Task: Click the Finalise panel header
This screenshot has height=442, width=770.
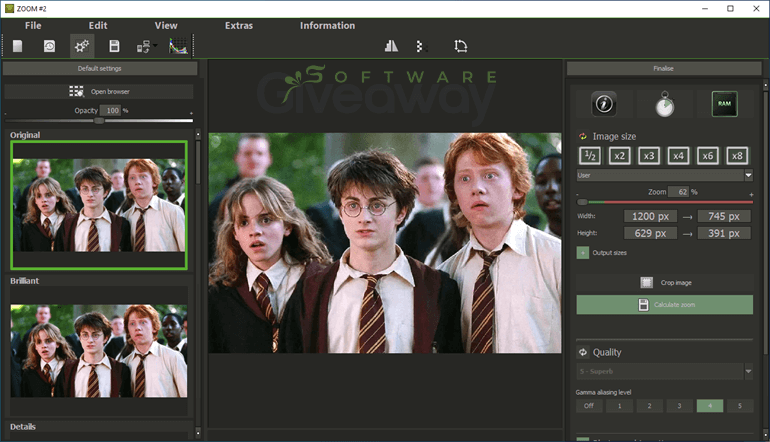Action: 663,68
